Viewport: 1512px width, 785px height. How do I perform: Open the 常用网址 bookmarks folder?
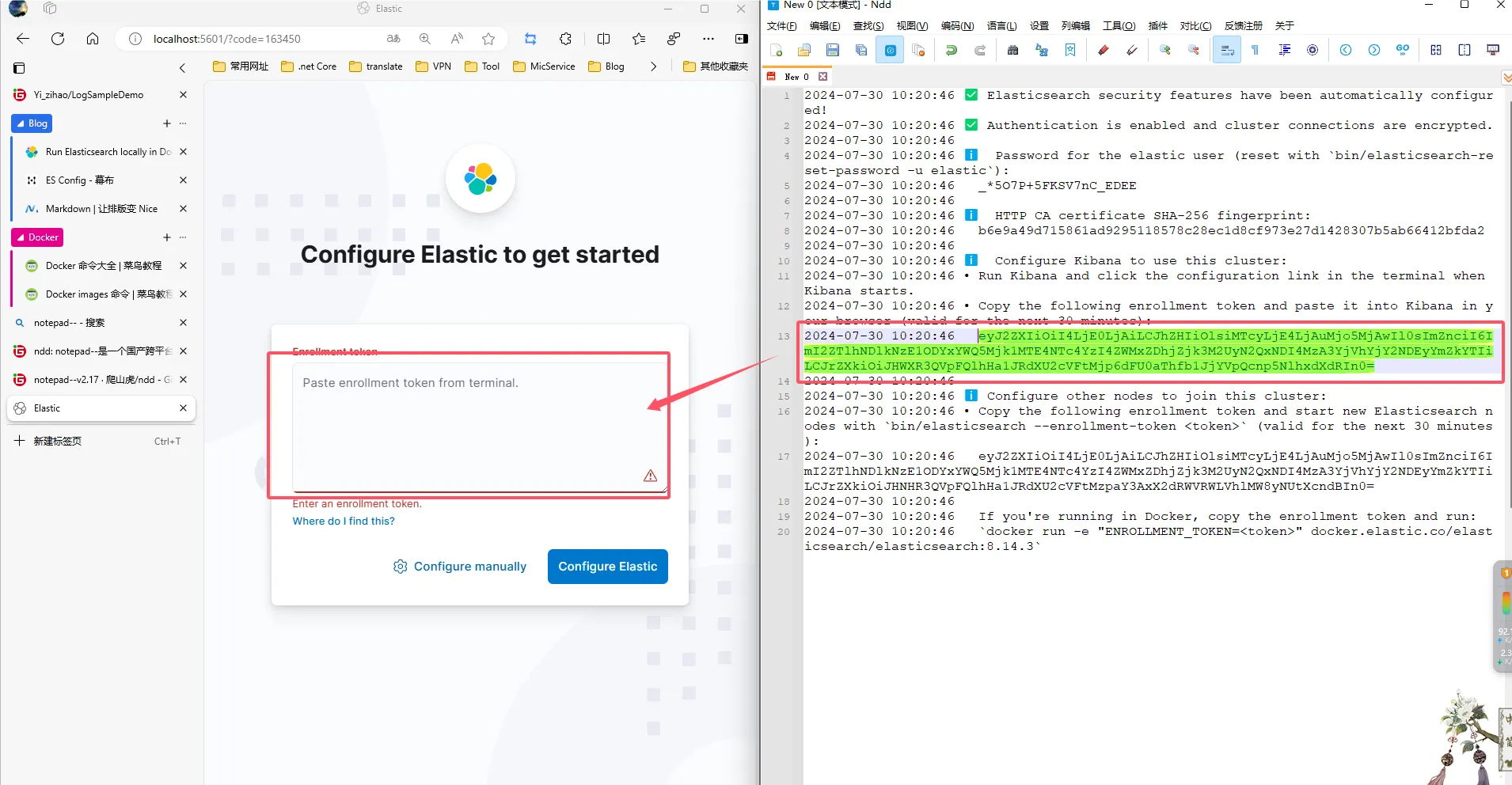tap(241, 66)
